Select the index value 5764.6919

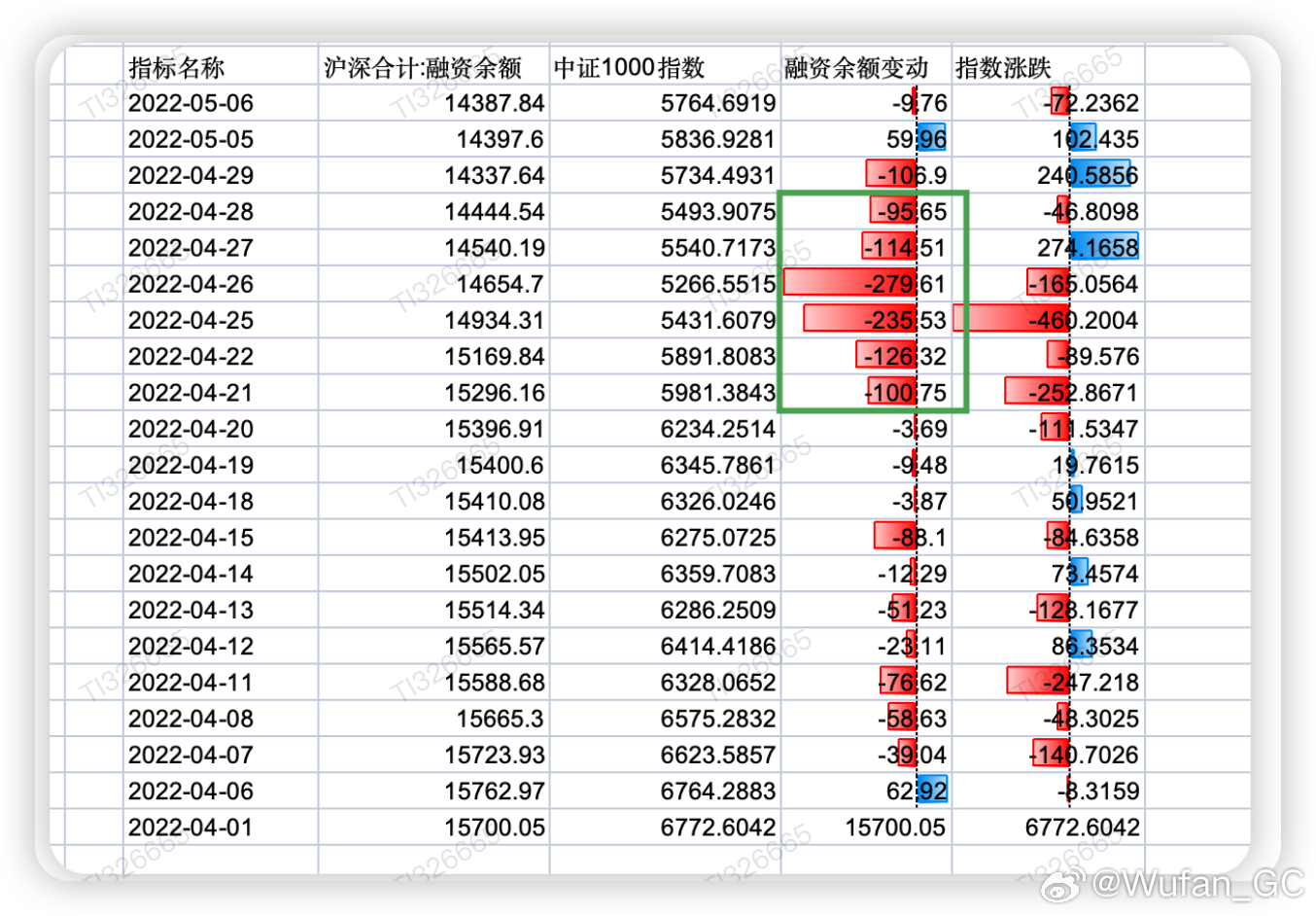(x=665, y=103)
